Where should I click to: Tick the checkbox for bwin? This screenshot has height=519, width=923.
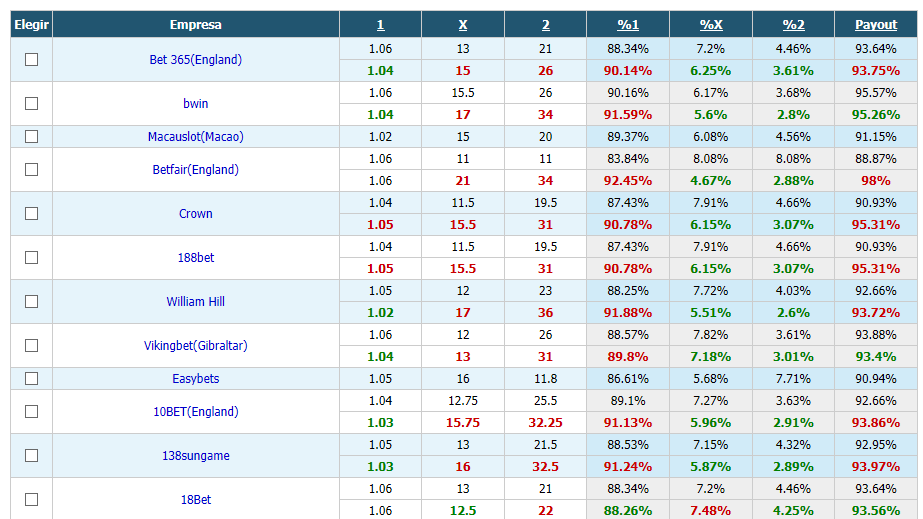tap(32, 104)
